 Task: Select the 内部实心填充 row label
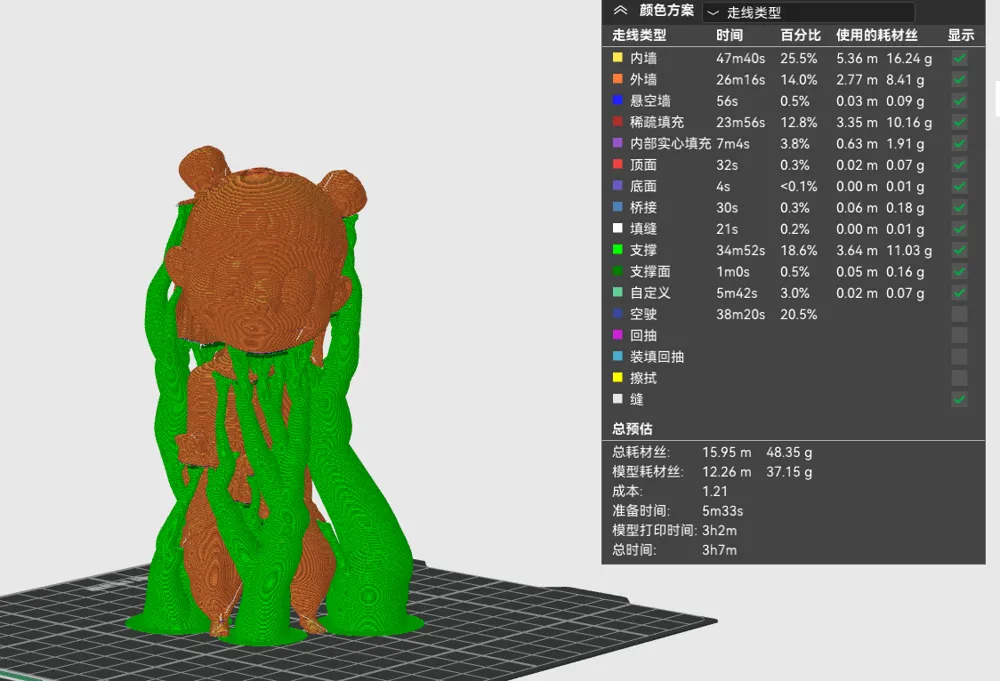point(670,144)
